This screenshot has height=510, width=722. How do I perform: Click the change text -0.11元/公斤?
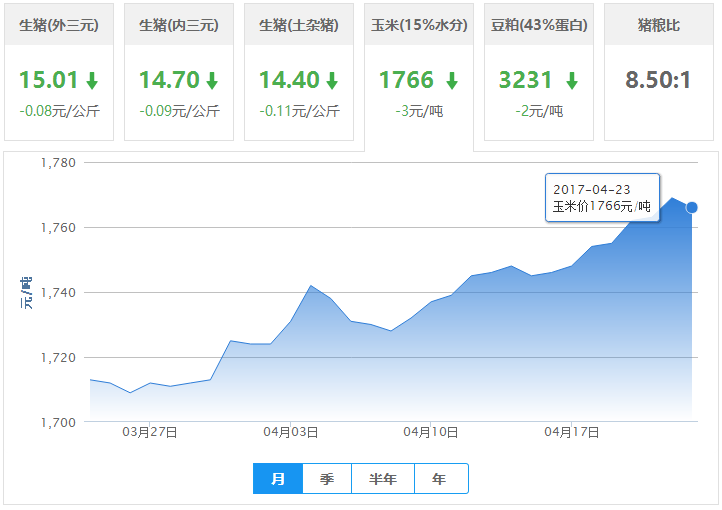point(299,111)
